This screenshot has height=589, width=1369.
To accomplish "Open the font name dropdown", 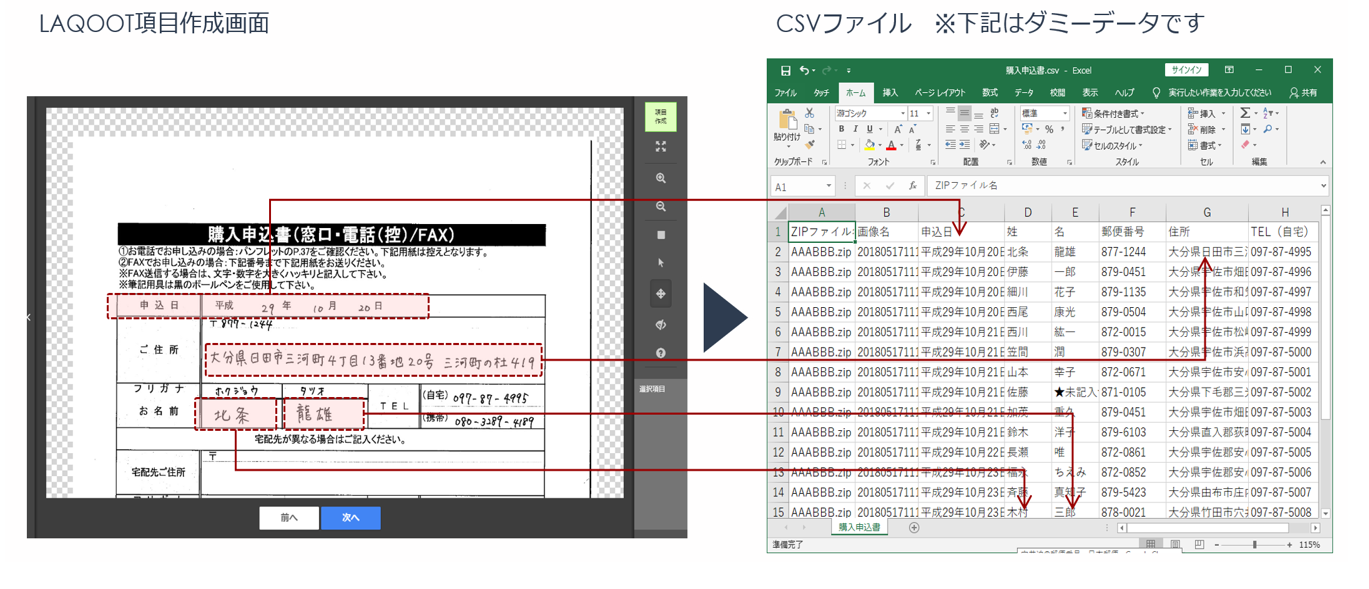I will point(901,114).
